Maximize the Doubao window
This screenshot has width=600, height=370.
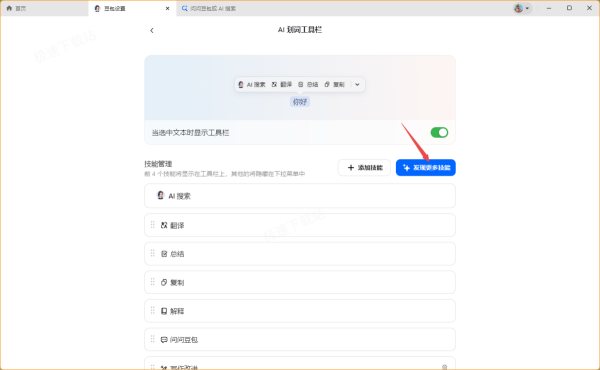click(569, 8)
